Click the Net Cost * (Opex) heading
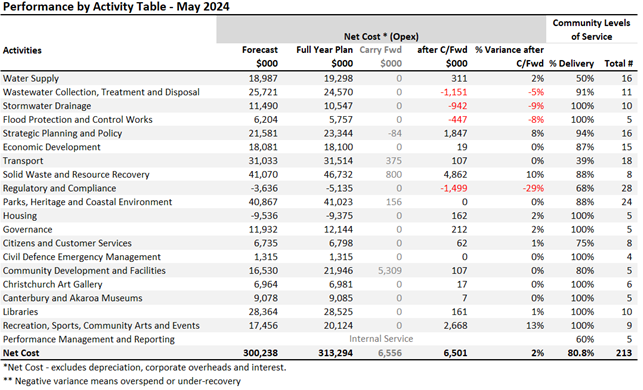 (x=381, y=36)
